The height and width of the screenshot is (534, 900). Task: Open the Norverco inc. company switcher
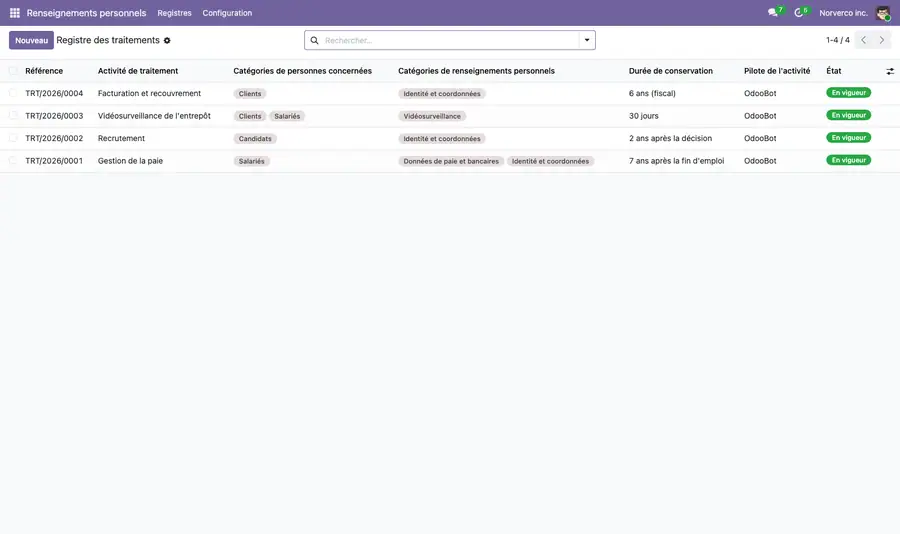click(x=843, y=13)
